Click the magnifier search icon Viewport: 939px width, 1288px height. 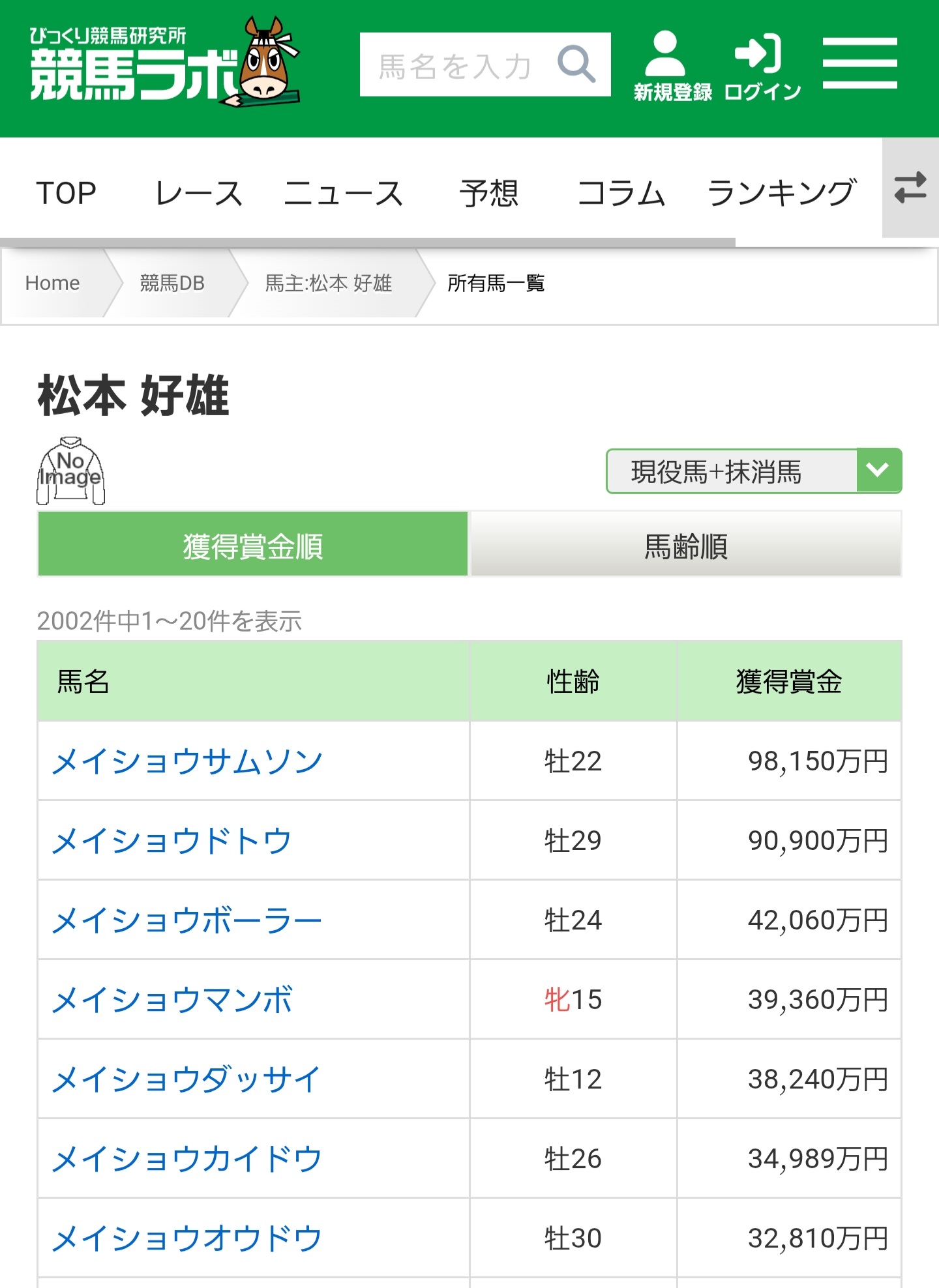576,64
